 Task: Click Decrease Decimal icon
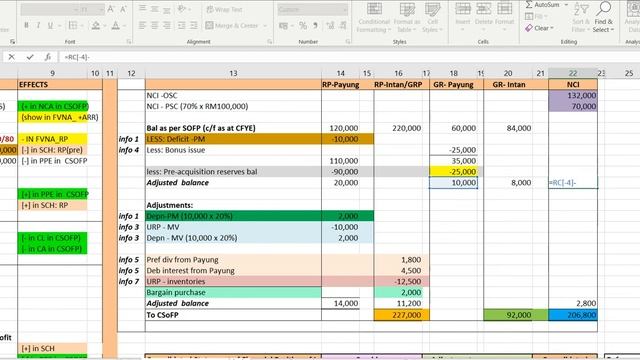pyautogui.click(x=343, y=25)
